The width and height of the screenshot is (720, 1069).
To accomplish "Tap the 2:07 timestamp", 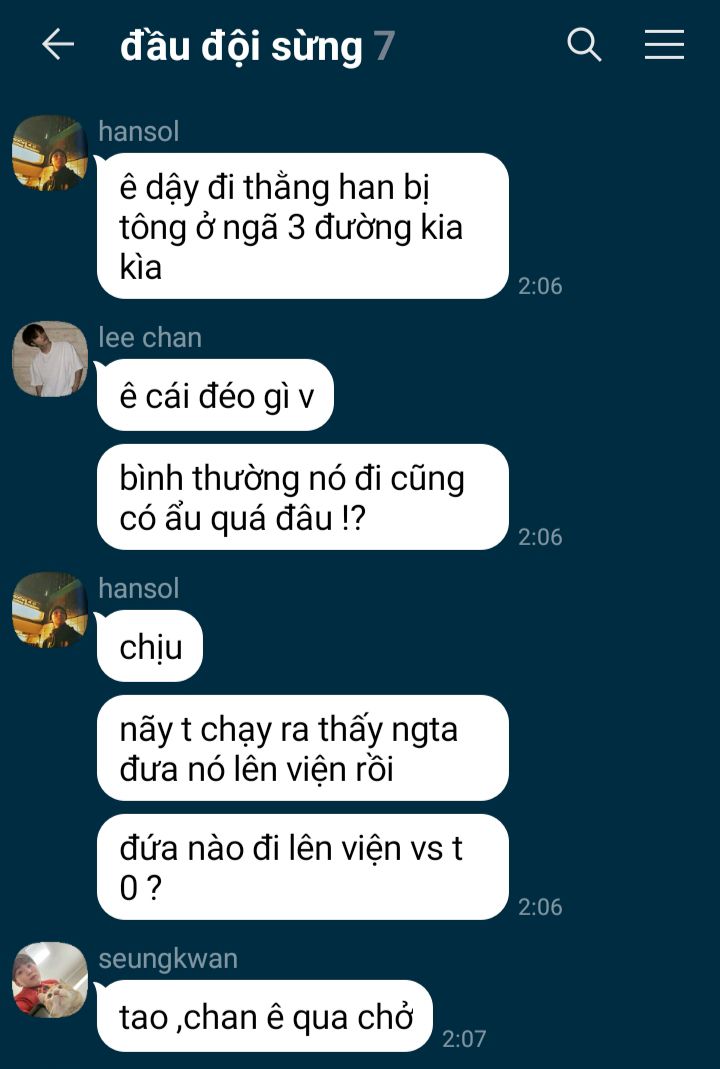I will [464, 1039].
